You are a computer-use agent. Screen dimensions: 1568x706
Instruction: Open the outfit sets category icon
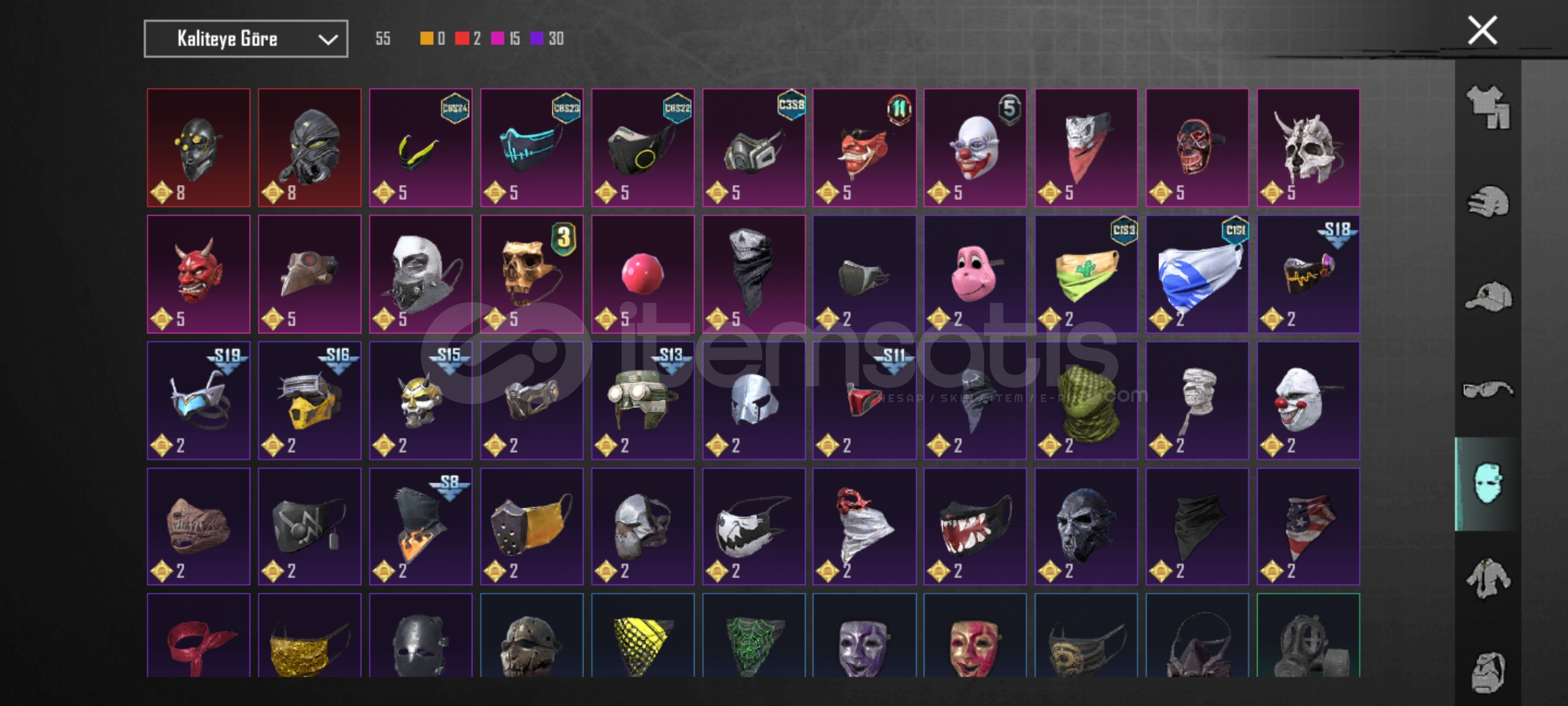tap(1488, 107)
